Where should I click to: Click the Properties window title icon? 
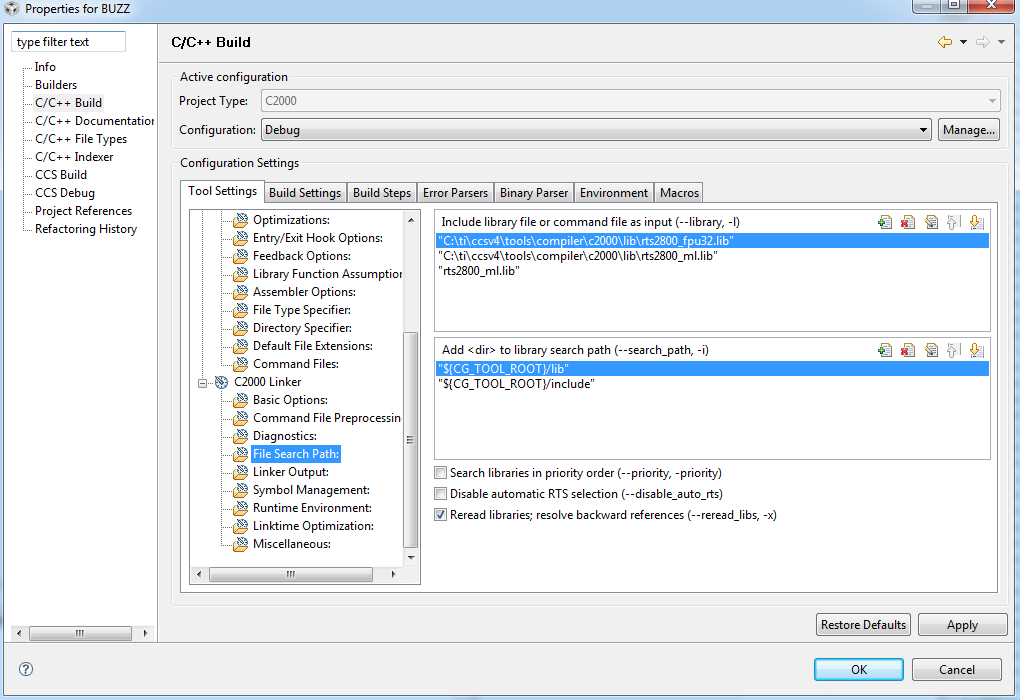point(12,8)
